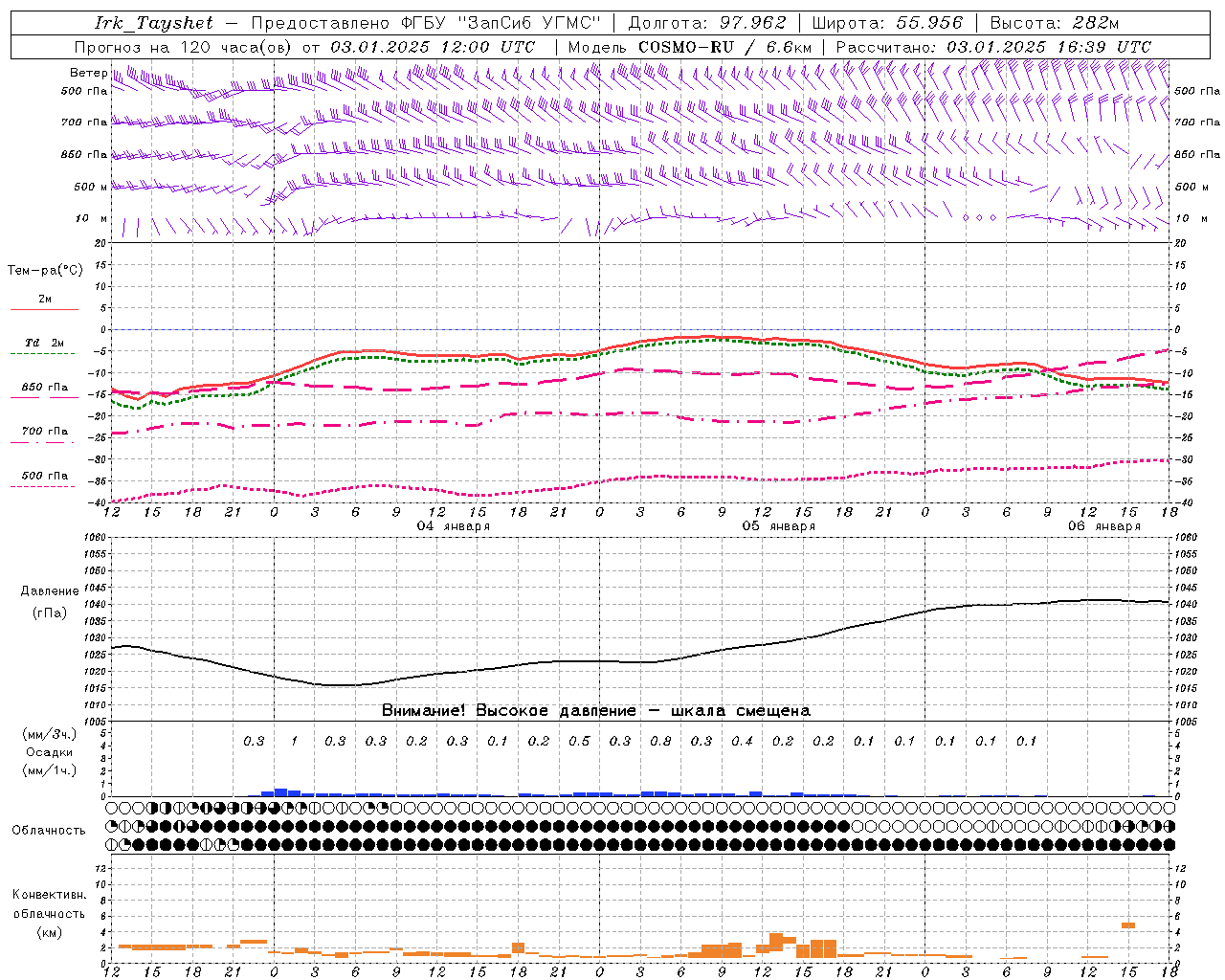Click the Рассчитано: 03.01.2025 16:39 UTC timestamp
Screen dimensions: 1225x980
click(993, 47)
